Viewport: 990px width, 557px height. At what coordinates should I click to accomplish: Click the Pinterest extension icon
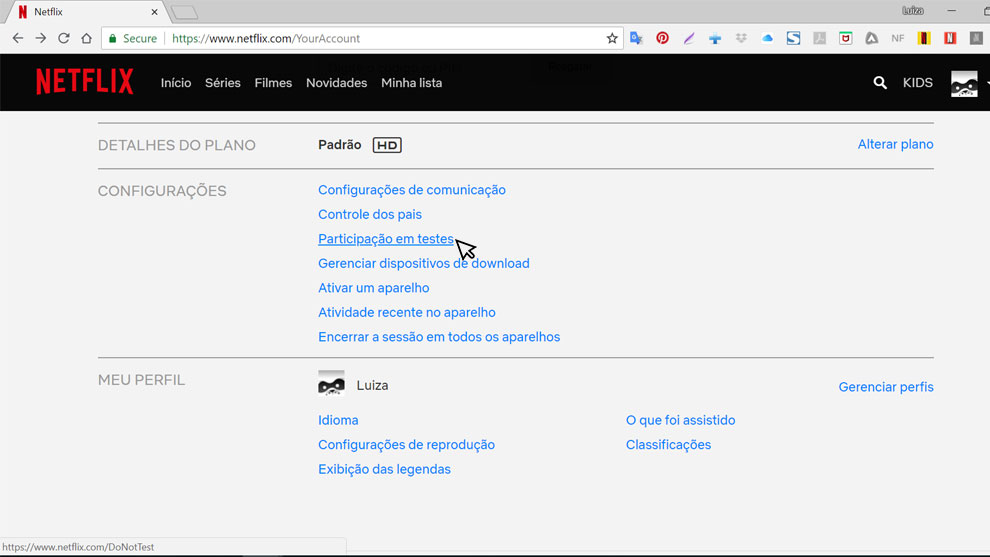point(662,39)
